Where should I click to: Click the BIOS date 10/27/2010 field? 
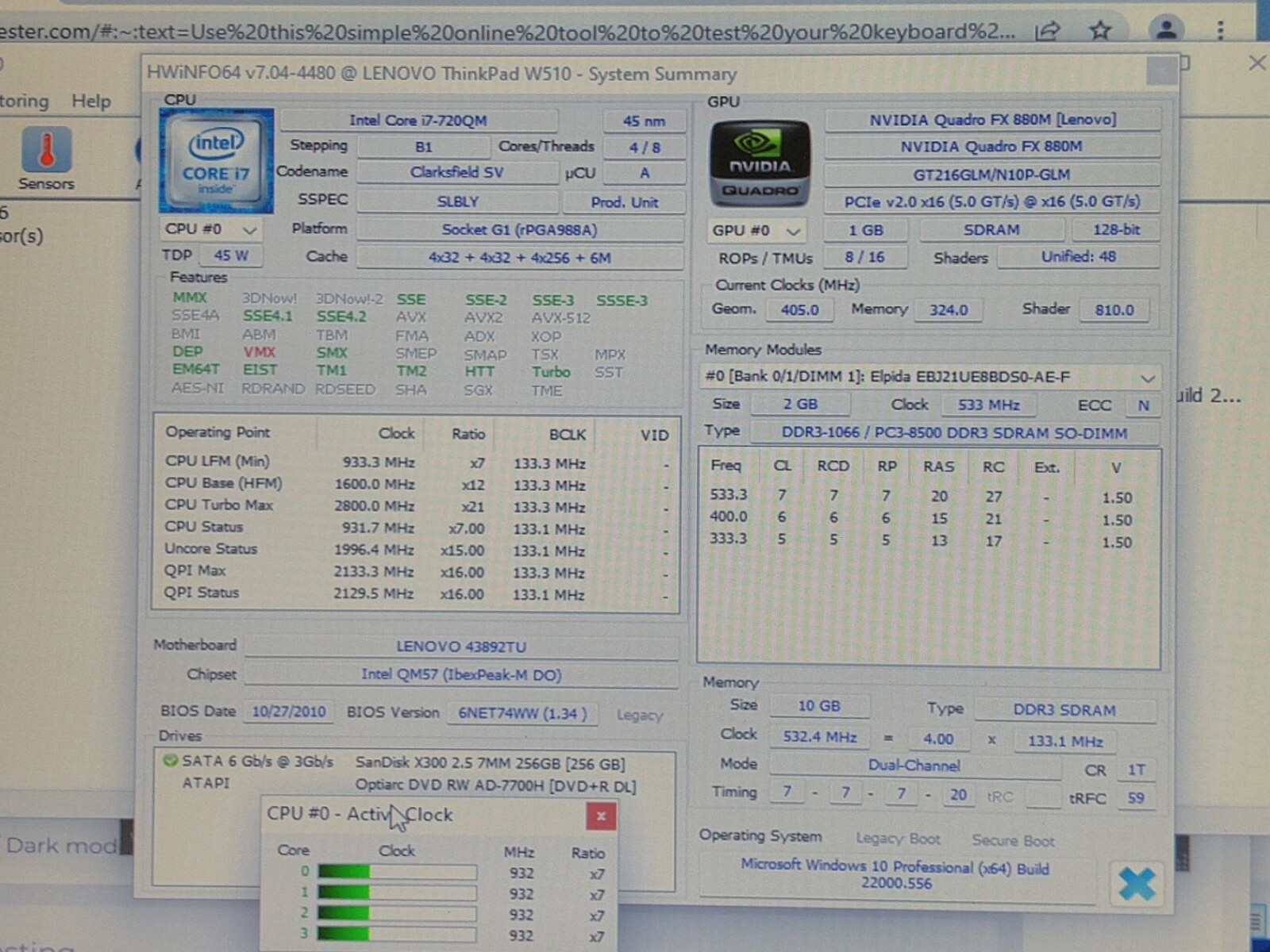(x=288, y=712)
